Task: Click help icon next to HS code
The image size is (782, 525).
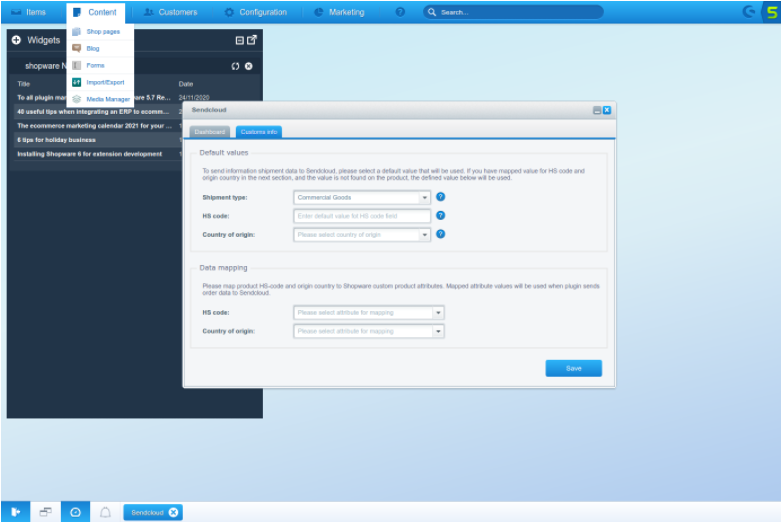Action: 440,215
